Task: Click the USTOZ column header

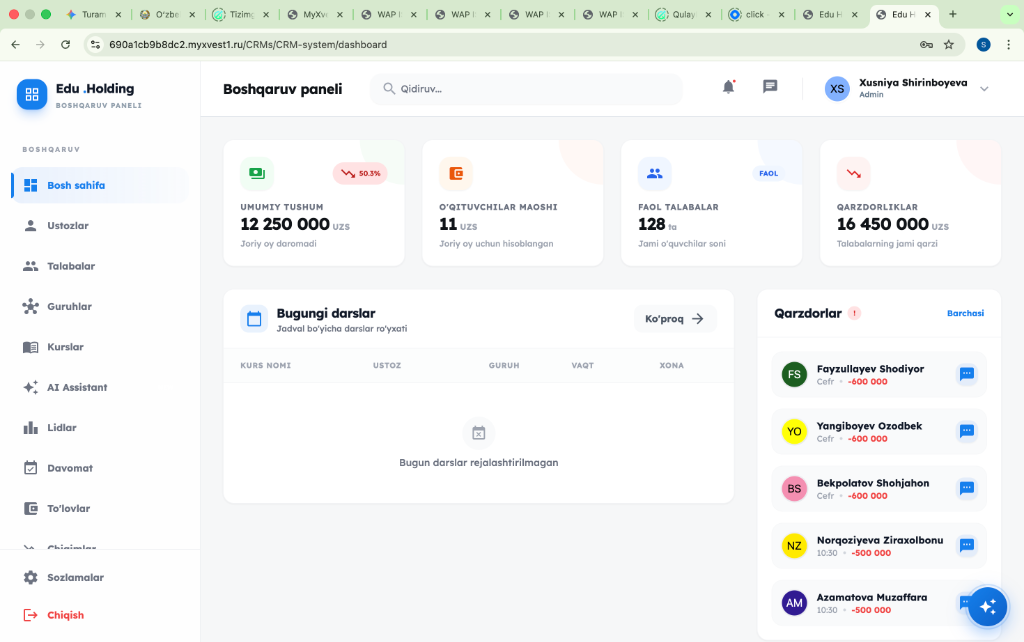Action: tap(387, 366)
